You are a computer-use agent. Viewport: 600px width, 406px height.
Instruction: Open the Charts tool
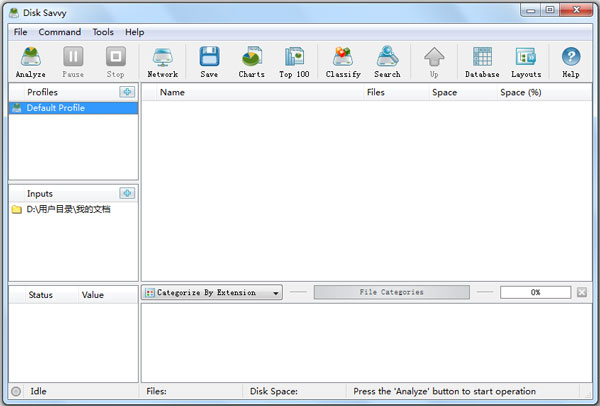coord(251,62)
